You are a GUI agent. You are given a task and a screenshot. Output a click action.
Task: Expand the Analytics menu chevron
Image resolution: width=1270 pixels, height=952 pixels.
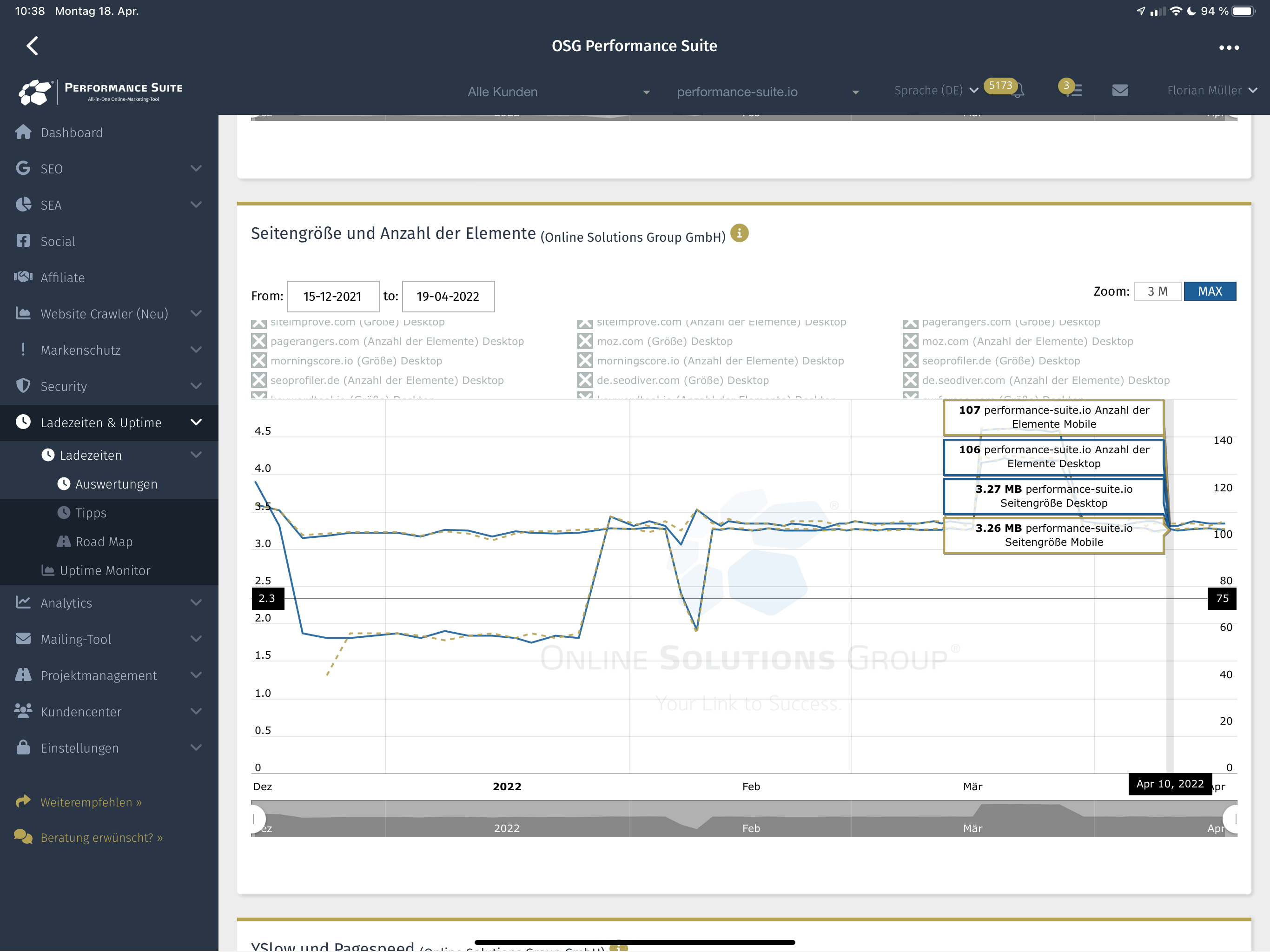(196, 602)
